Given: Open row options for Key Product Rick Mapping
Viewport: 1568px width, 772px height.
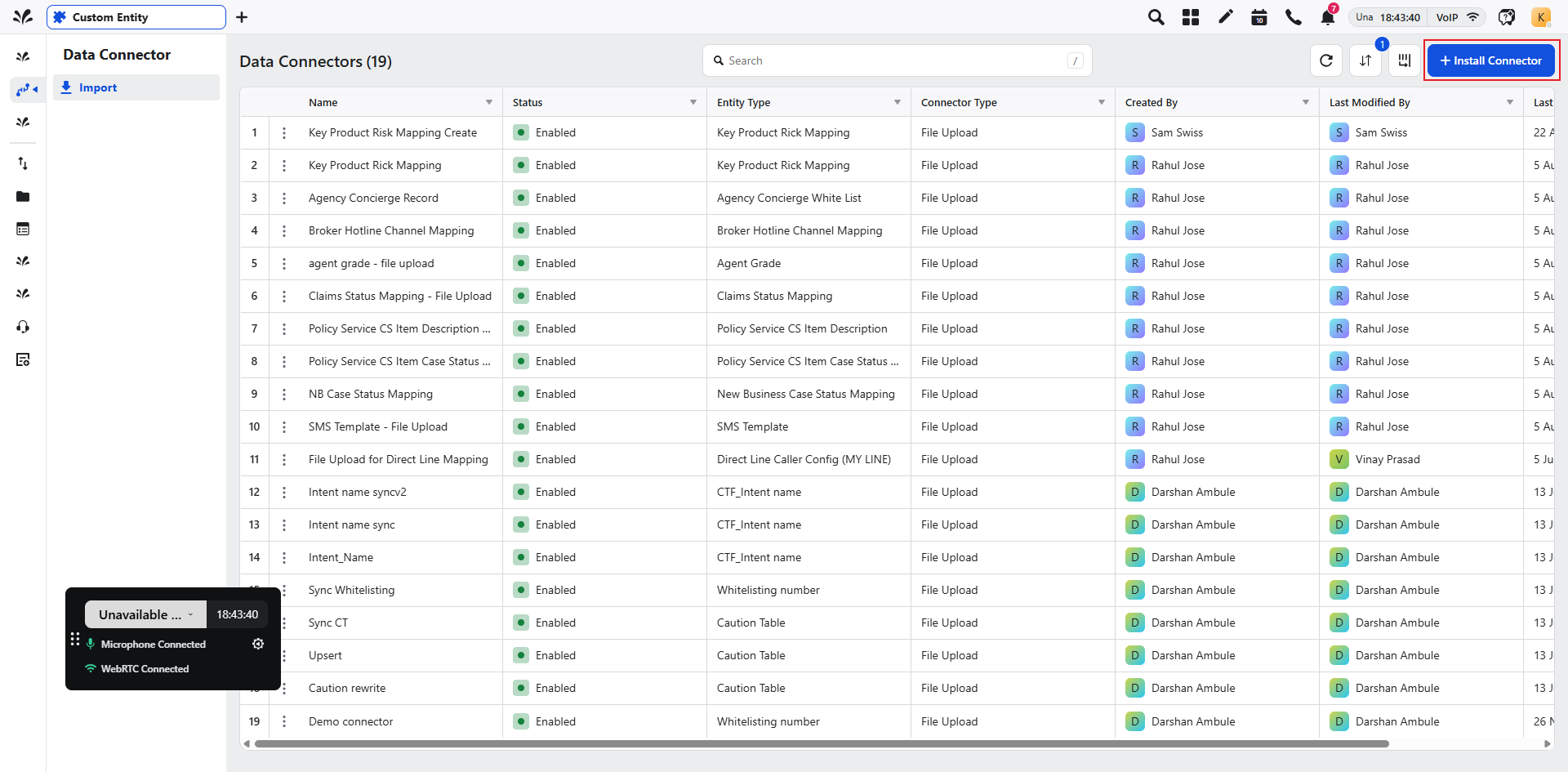Looking at the screenshot, I should click(x=284, y=165).
